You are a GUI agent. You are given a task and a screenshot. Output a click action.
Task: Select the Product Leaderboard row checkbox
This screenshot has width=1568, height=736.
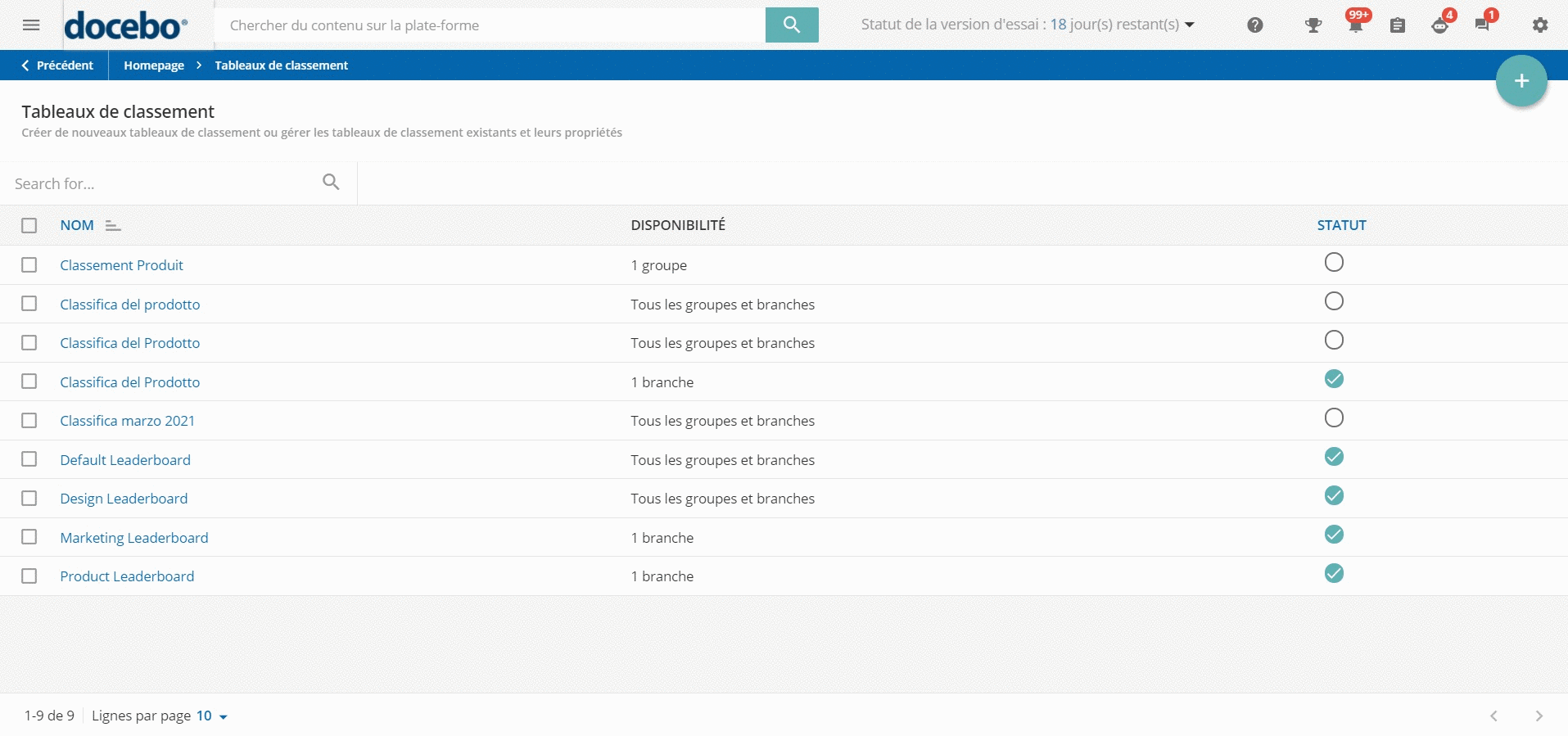pos(29,576)
